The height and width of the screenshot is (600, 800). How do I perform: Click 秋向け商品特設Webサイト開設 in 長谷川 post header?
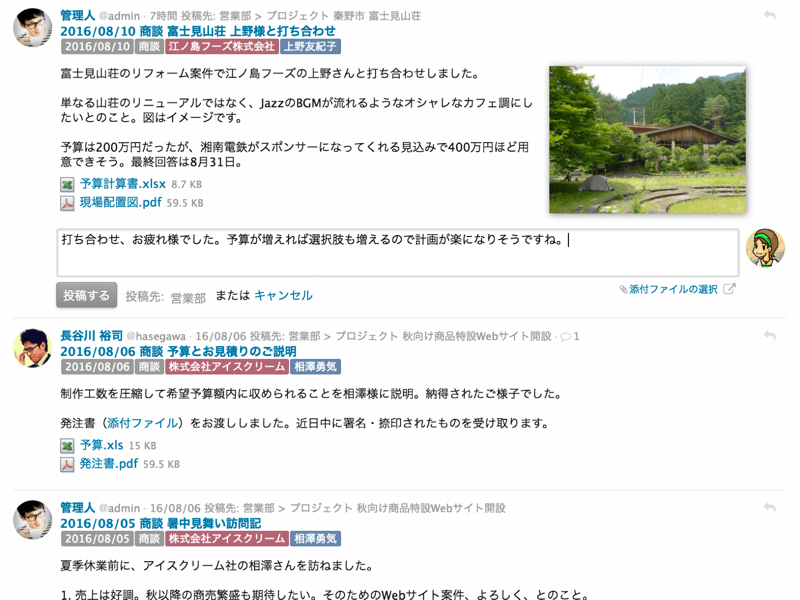point(477,336)
